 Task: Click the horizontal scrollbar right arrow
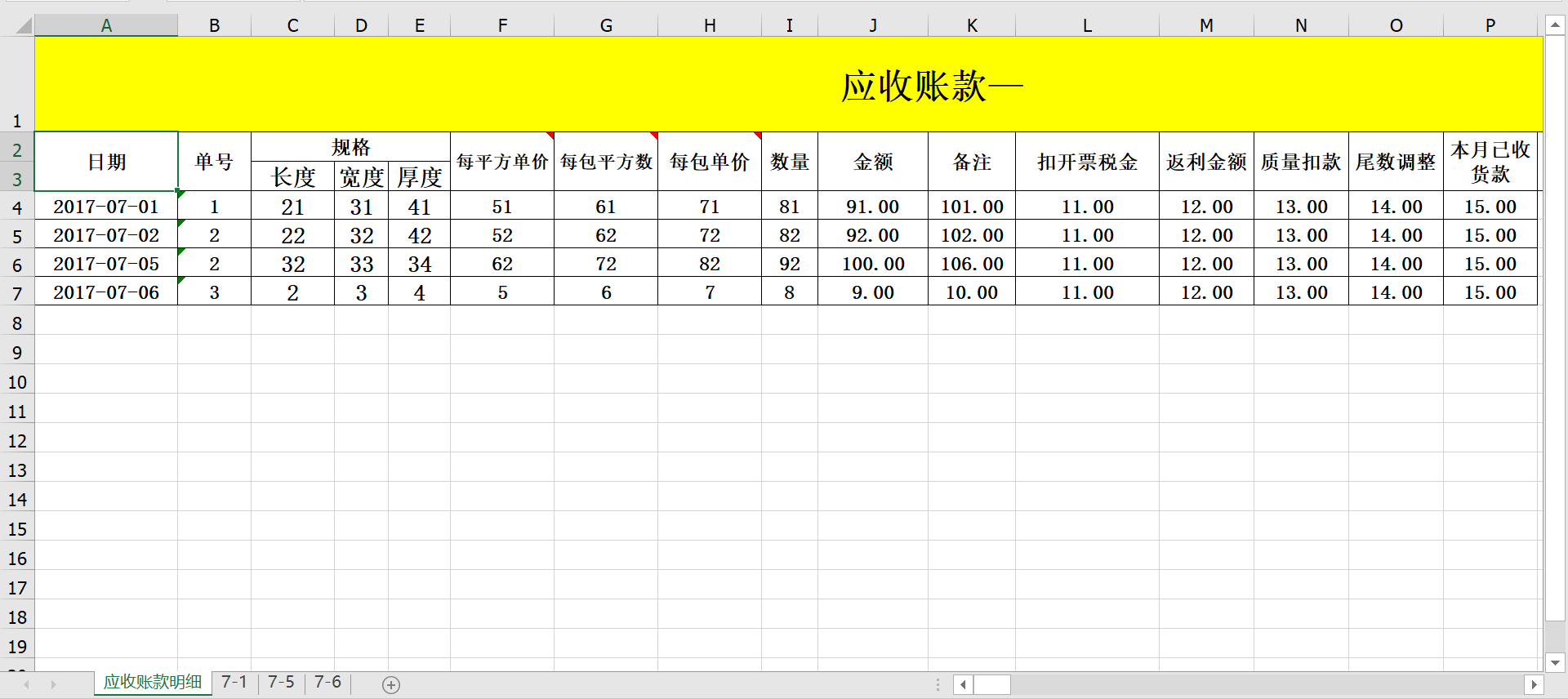point(1534,684)
